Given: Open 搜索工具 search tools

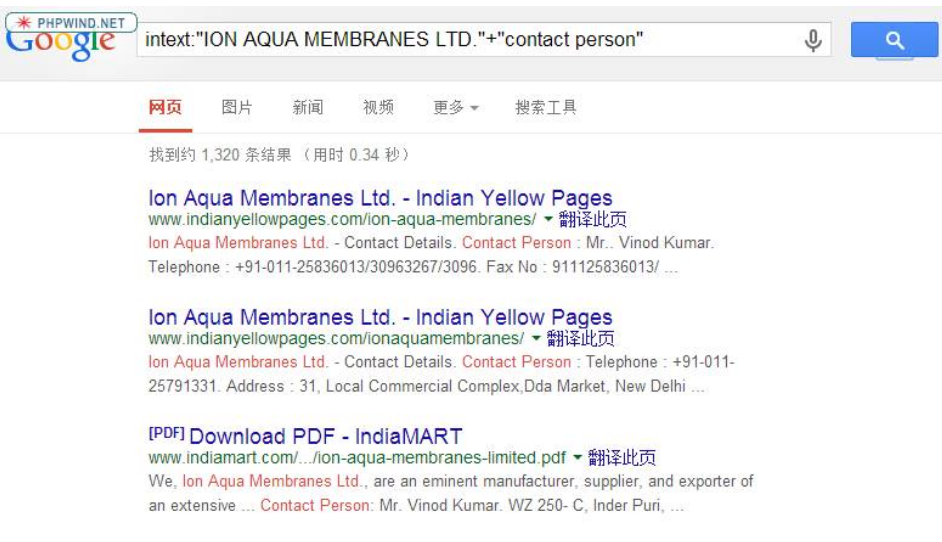Looking at the screenshot, I should point(545,108).
